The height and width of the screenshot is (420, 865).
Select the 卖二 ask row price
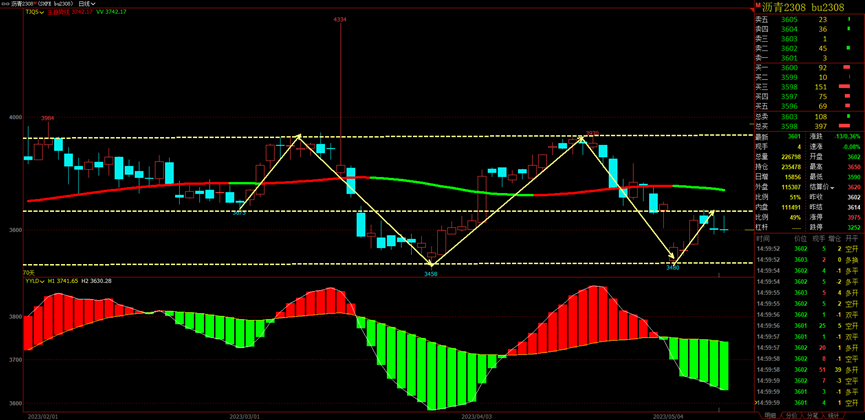pyautogui.click(x=789, y=49)
